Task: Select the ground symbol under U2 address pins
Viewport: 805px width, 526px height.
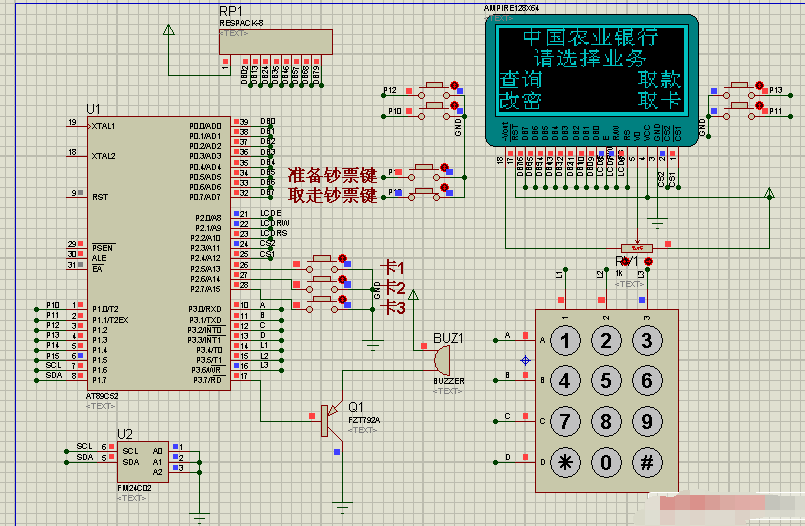Action: coord(199,516)
